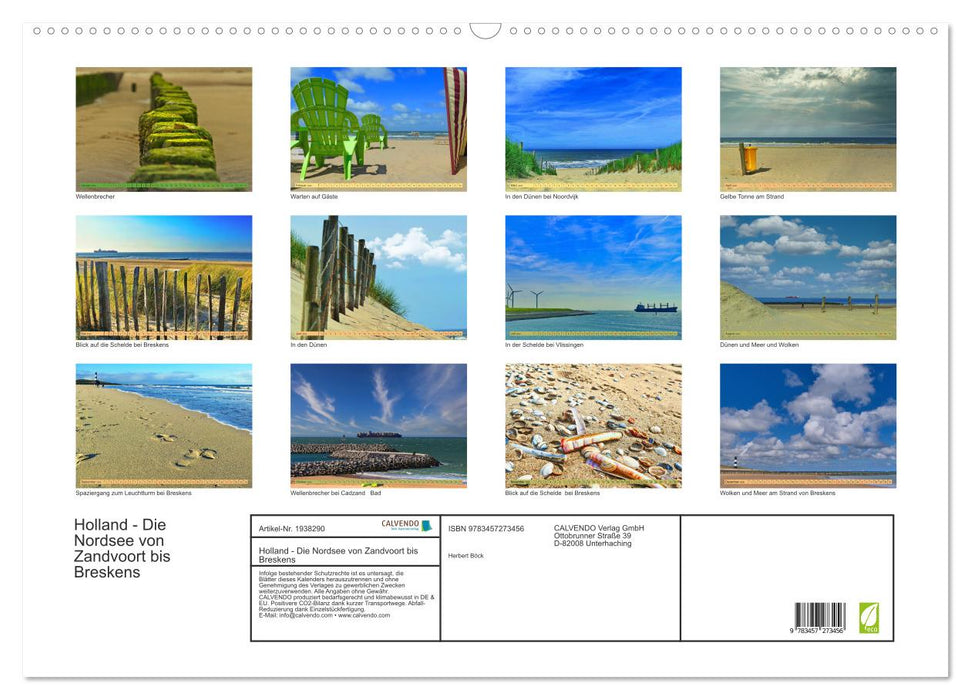Viewport: 971px width, 700px height.
Task: Click the product barcode strip
Action: click(x=820, y=618)
